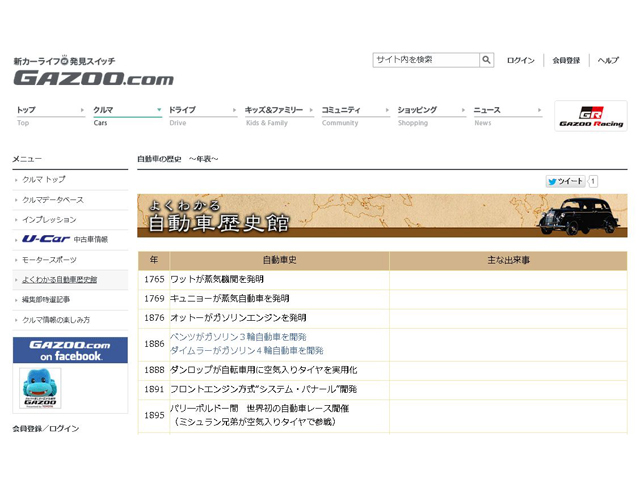
Task: Open GAZOO.com on Facebook banner
Action: coord(70,350)
